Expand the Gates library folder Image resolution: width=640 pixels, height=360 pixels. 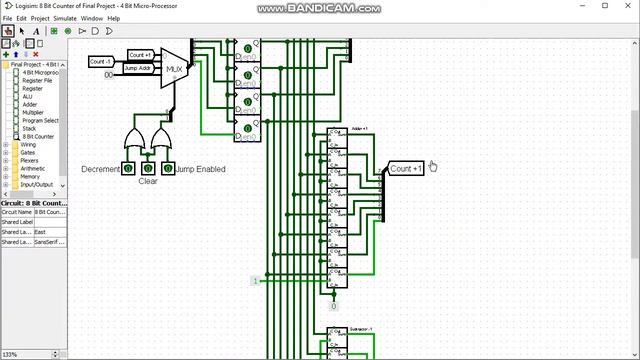(6, 153)
